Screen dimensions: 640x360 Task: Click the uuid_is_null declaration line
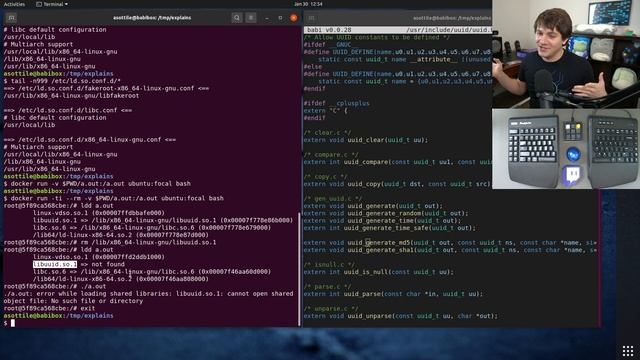coord(378,272)
